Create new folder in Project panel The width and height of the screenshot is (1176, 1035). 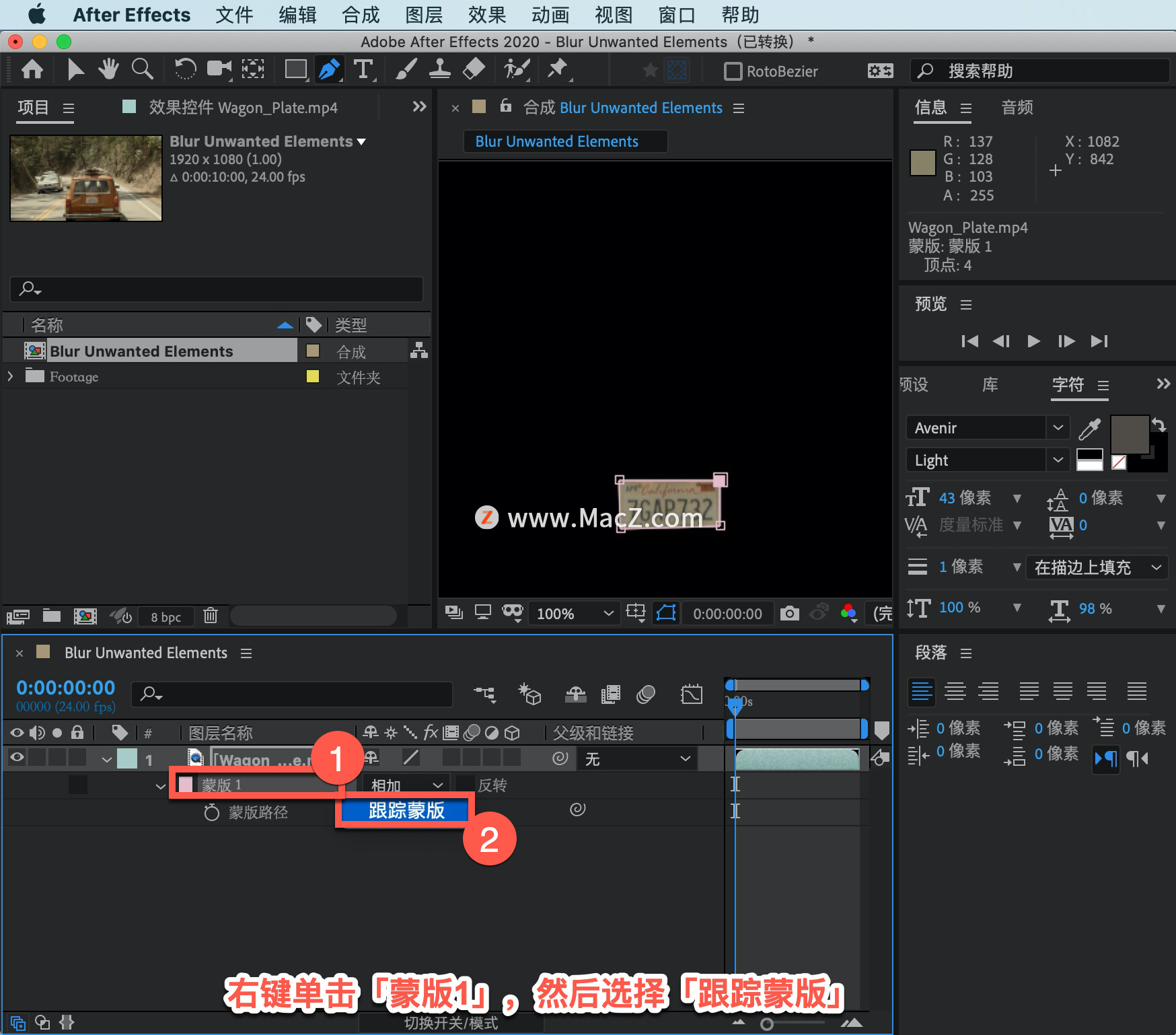(x=52, y=615)
